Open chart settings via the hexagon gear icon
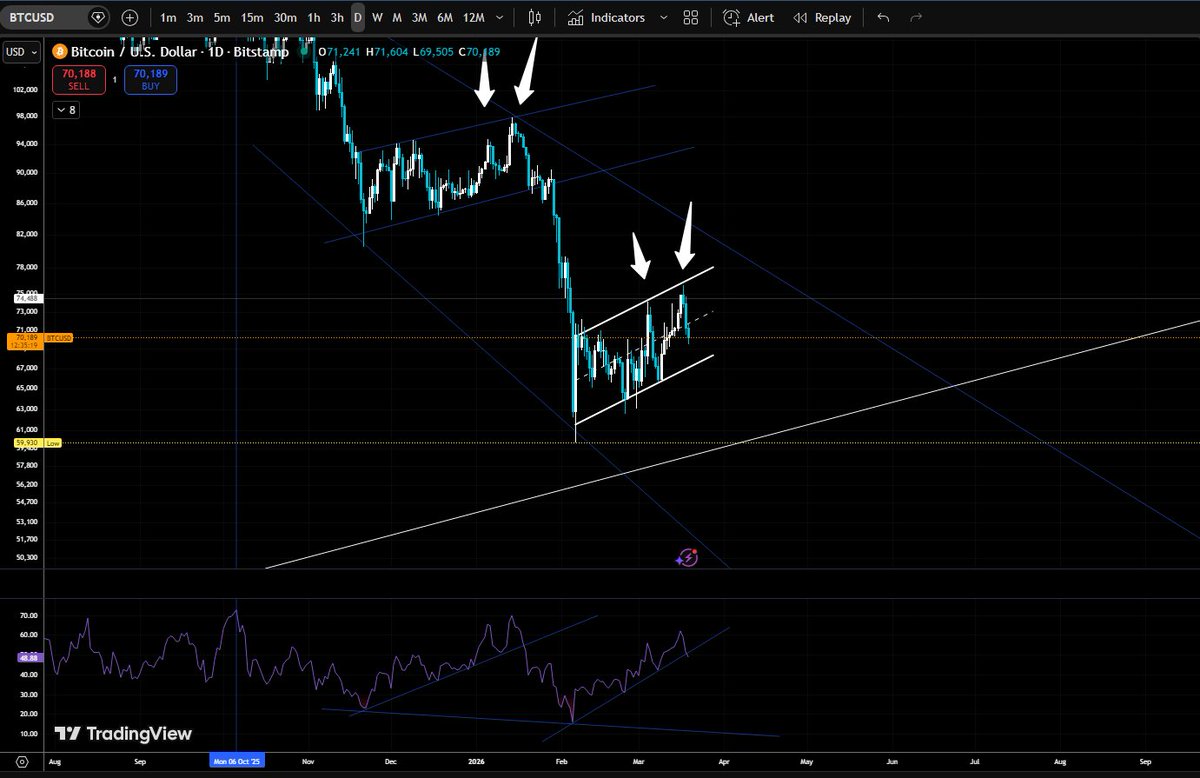 20,761
